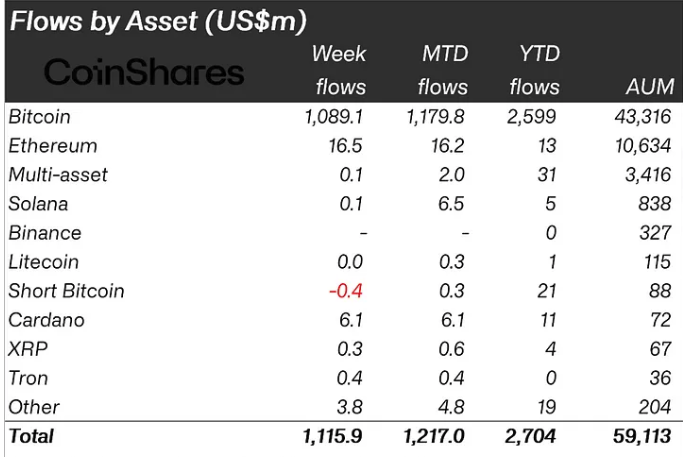Image resolution: width=683 pixels, height=457 pixels.
Task: Select the Binance row label
Action: [x=44, y=233]
